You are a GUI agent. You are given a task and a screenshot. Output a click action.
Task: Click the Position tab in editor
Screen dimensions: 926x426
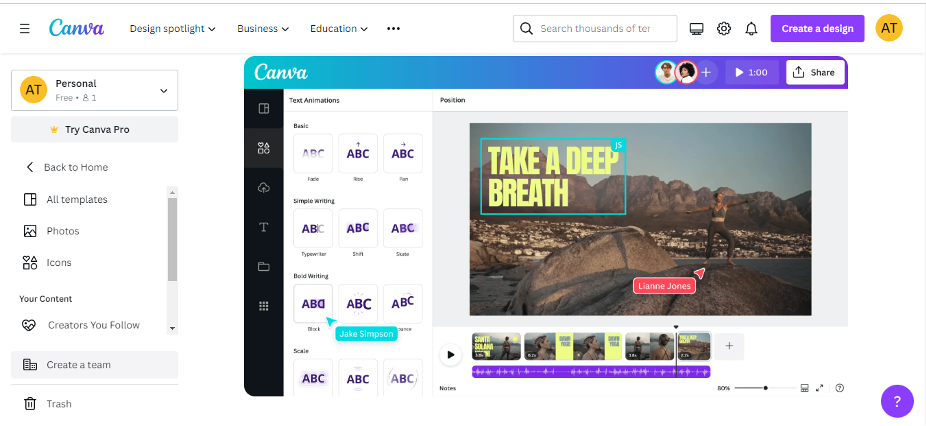(x=452, y=100)
